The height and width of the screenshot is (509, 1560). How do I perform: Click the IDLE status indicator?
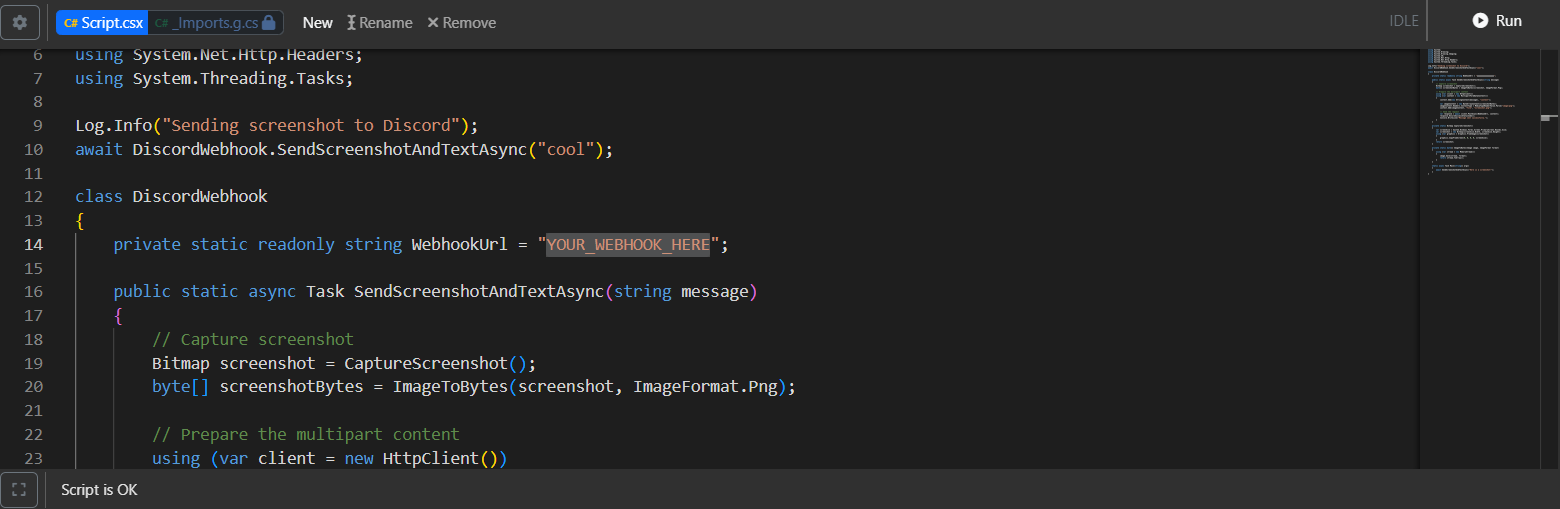[1403, 21]
